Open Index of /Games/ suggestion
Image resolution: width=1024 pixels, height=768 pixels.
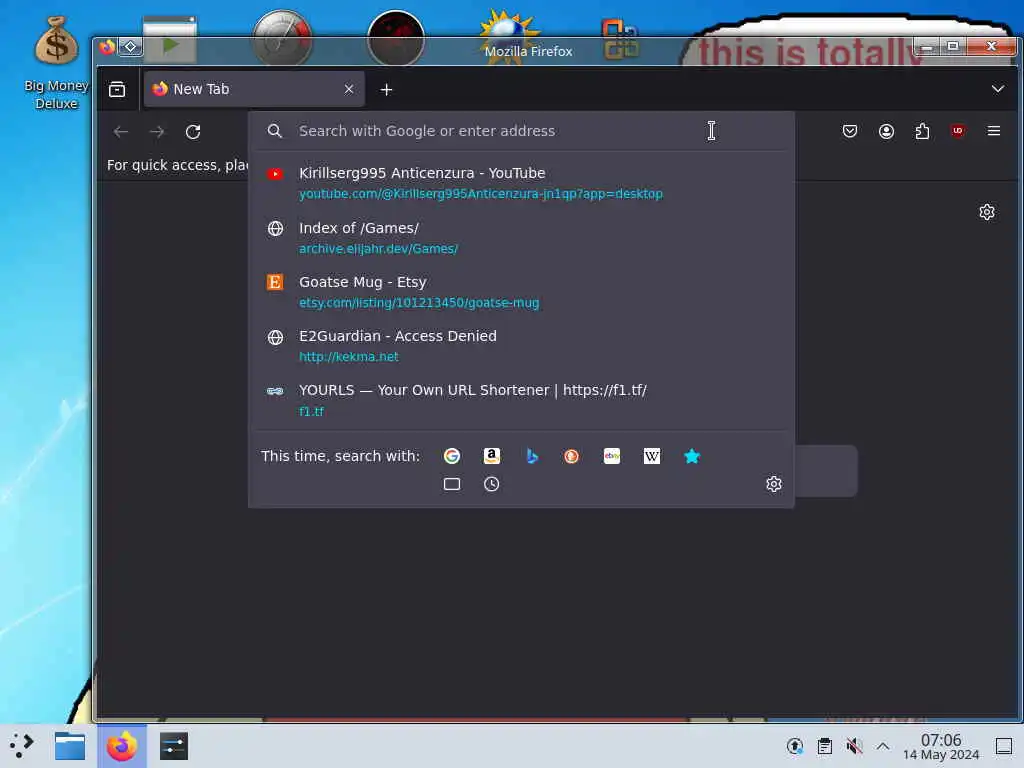(x=520, y=238)
